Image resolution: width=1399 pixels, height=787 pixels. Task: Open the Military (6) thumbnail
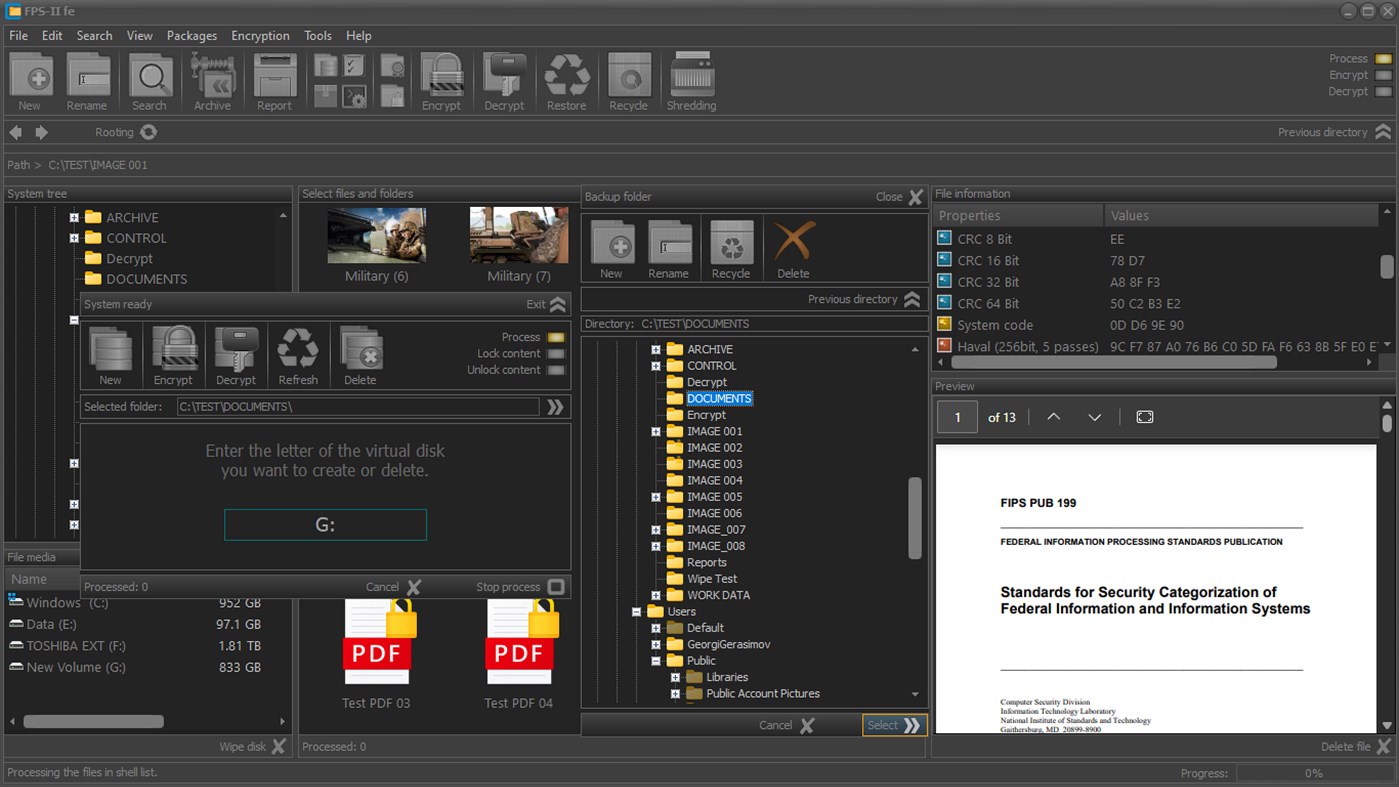(376, 235)
